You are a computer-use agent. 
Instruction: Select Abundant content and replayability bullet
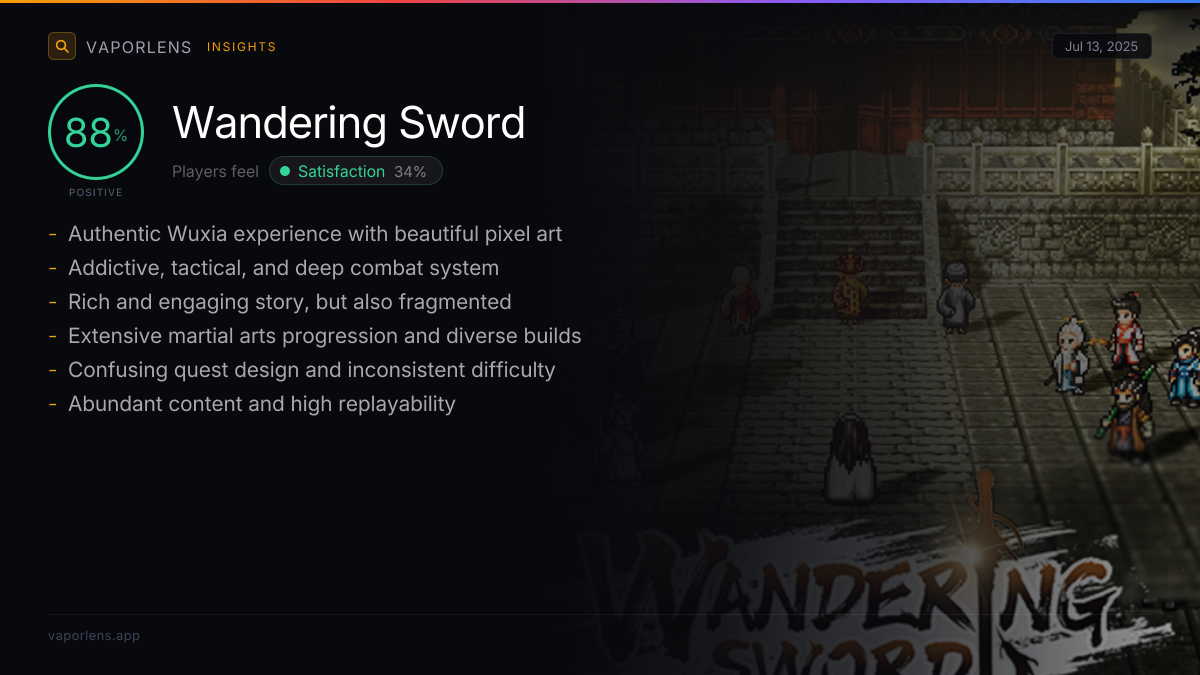click(x=262, y=404)
